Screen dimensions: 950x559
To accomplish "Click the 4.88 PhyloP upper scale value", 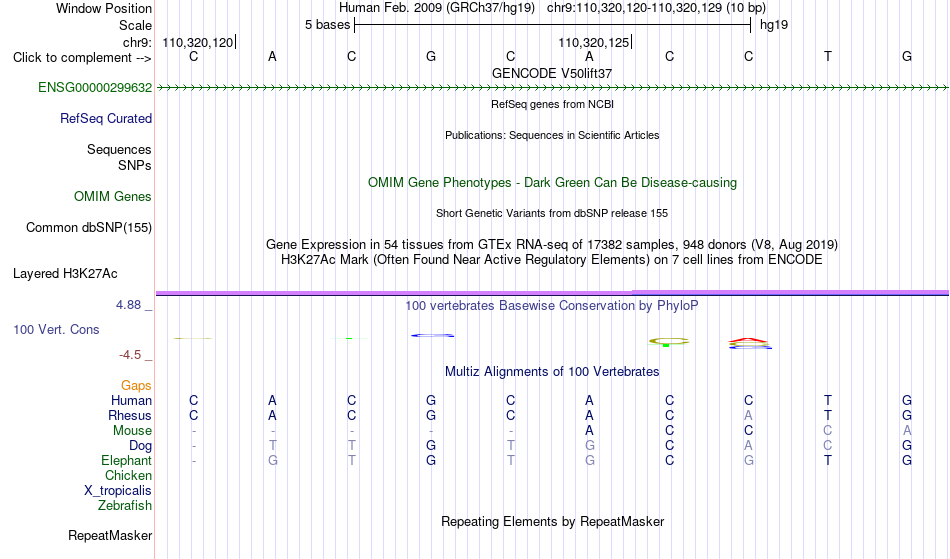I will click(129, 305).
